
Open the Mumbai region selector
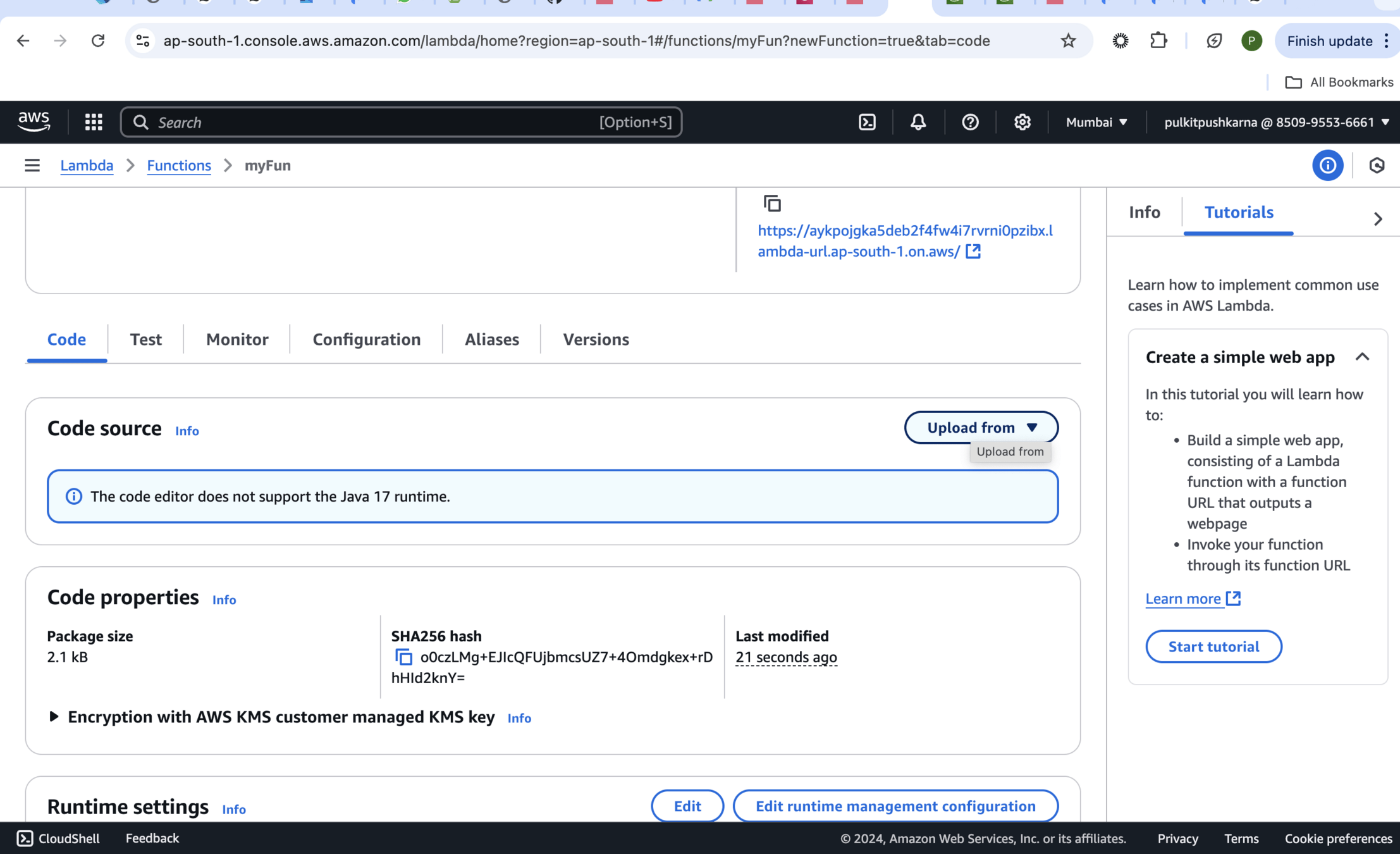(x=1096, y=122)
